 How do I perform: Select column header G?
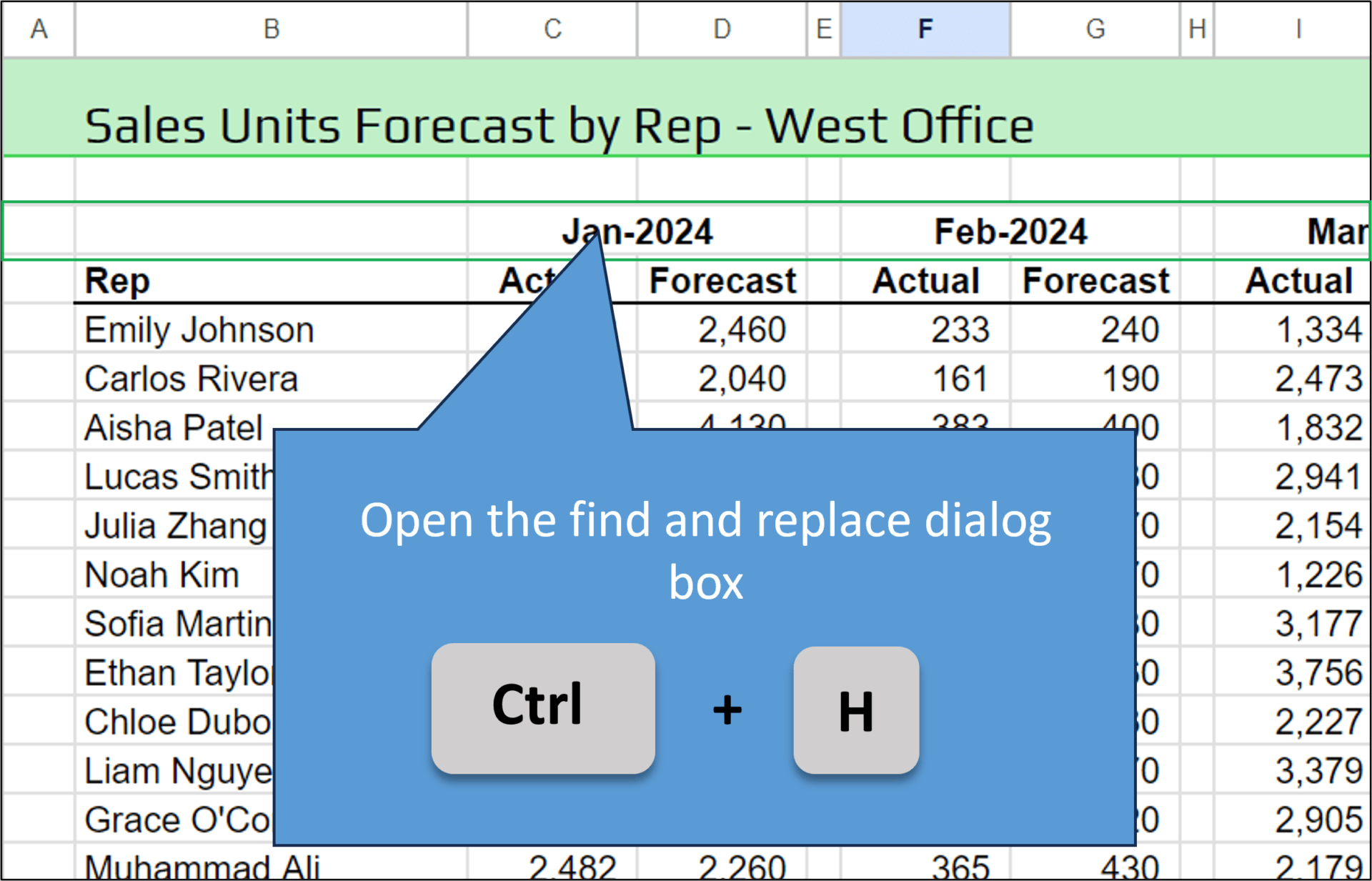[x=1095, y=29]
